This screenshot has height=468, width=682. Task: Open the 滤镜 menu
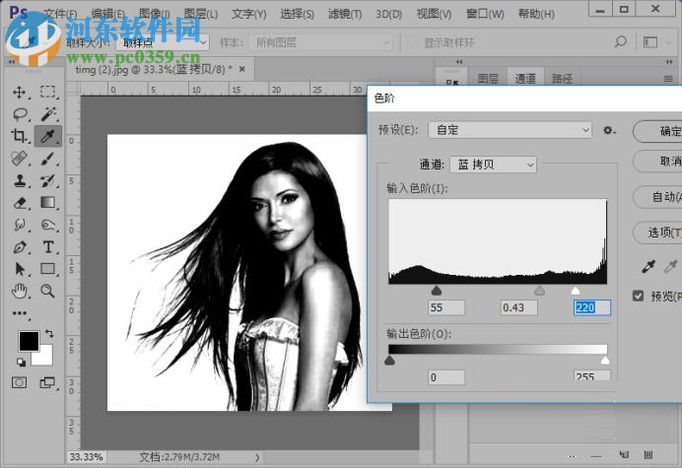point(345,14)
